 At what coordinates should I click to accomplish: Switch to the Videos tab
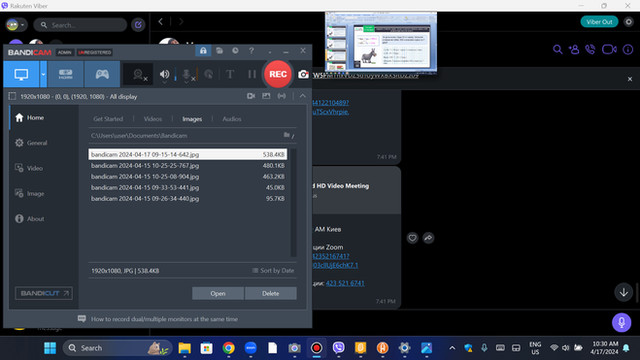point(153,119)
